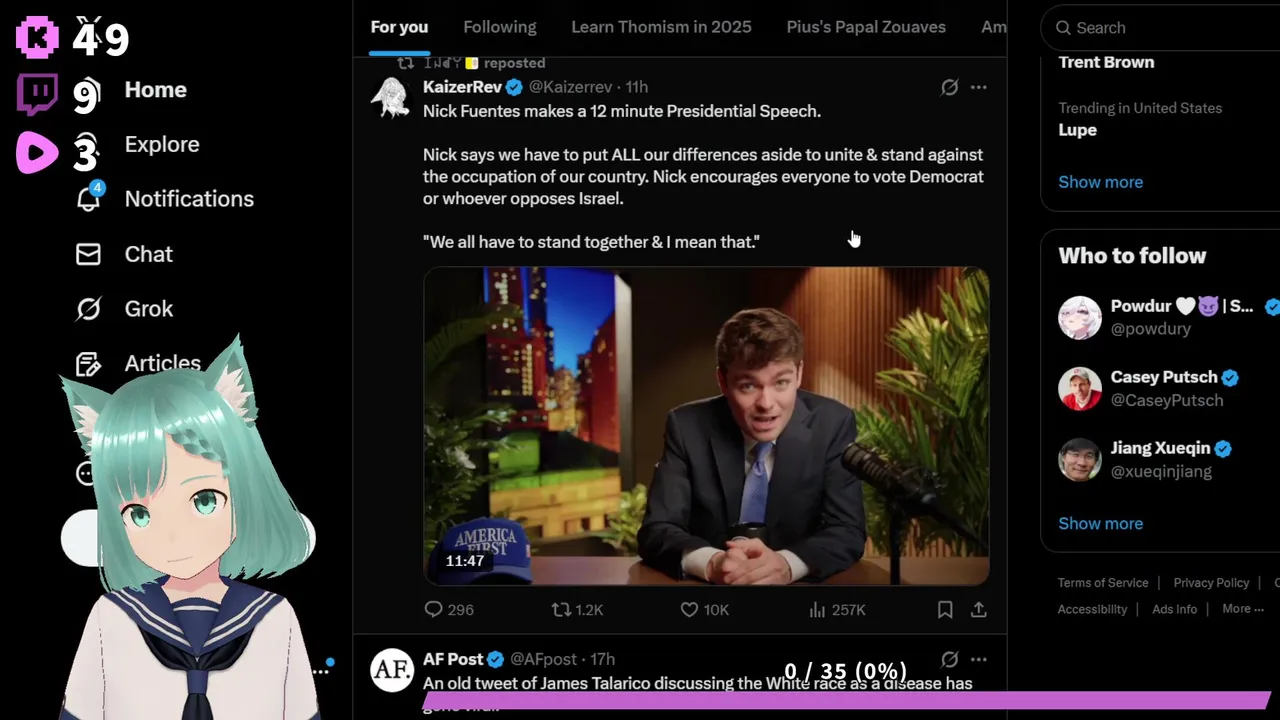Open AF Post profile avatar

click(391, 670)
